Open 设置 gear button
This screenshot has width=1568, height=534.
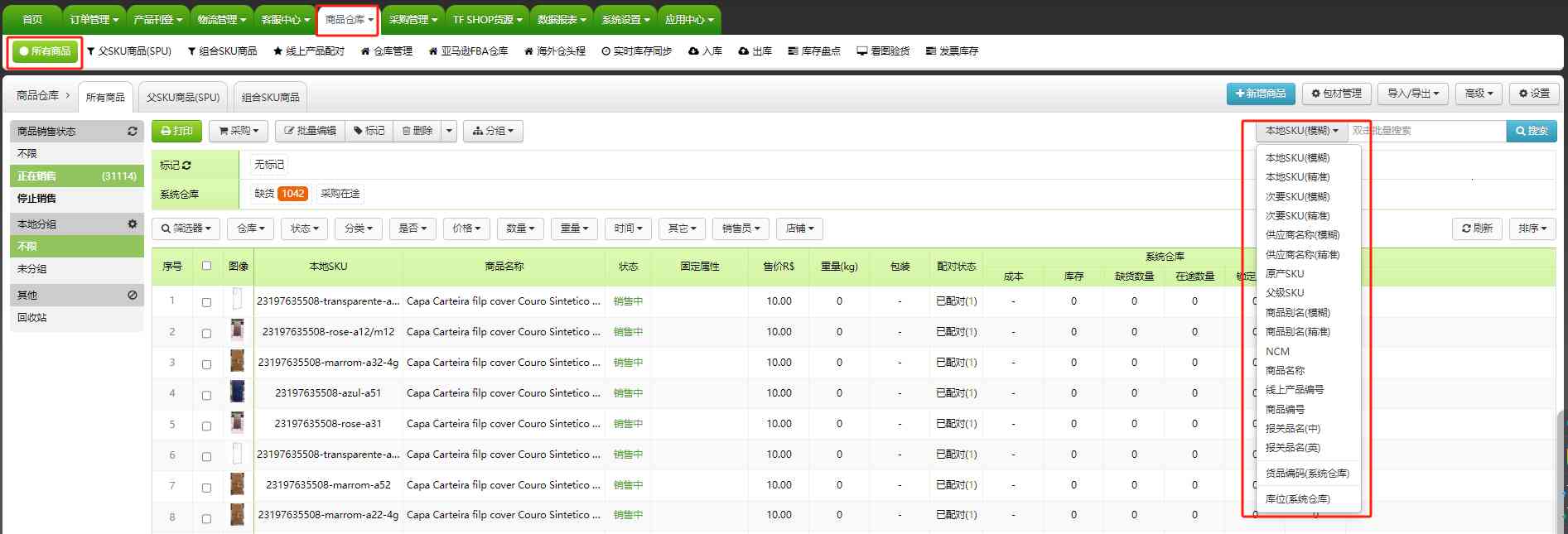(x=1534, y=94)
